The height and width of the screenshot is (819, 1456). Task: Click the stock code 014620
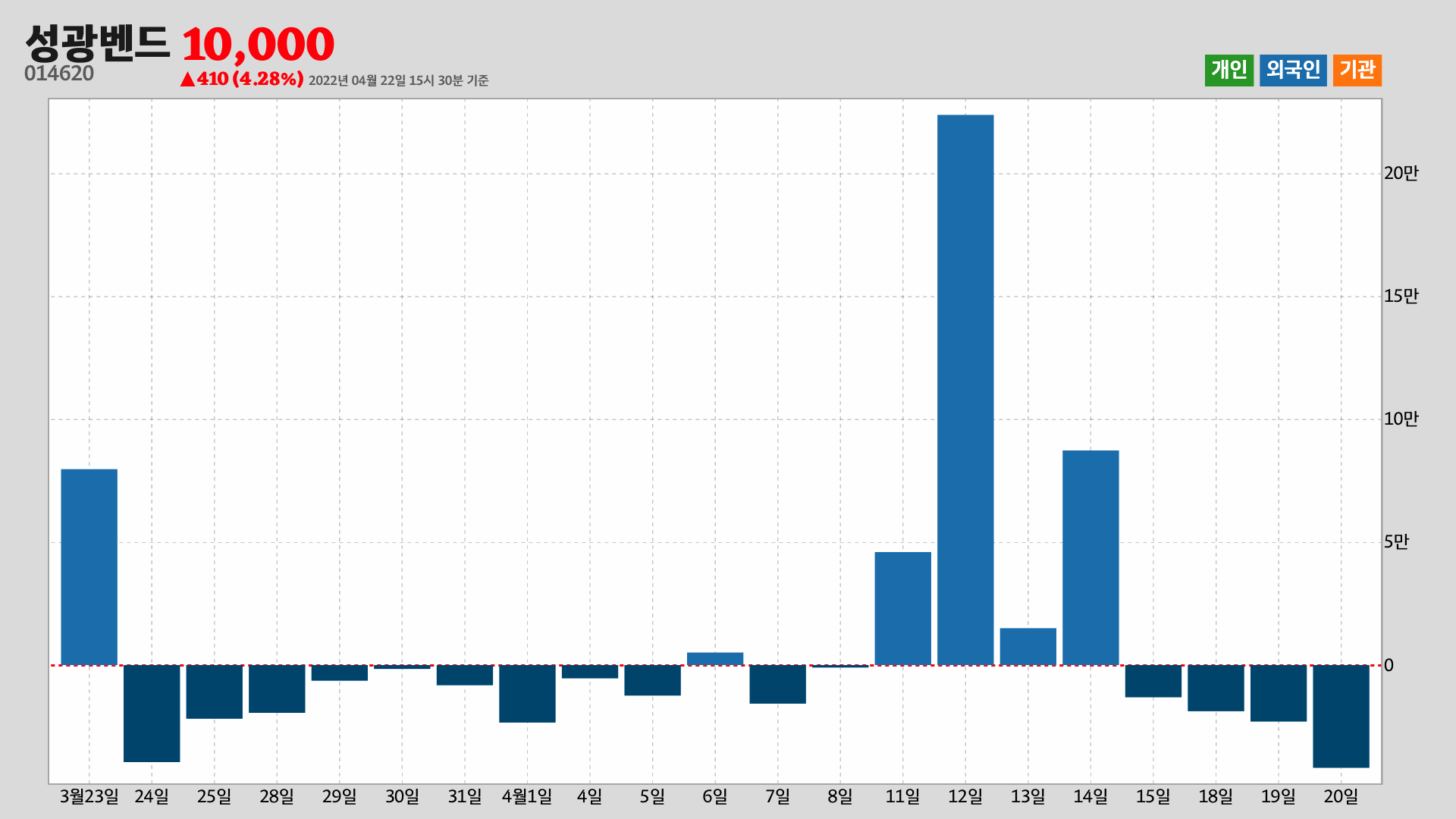point(59,74)
